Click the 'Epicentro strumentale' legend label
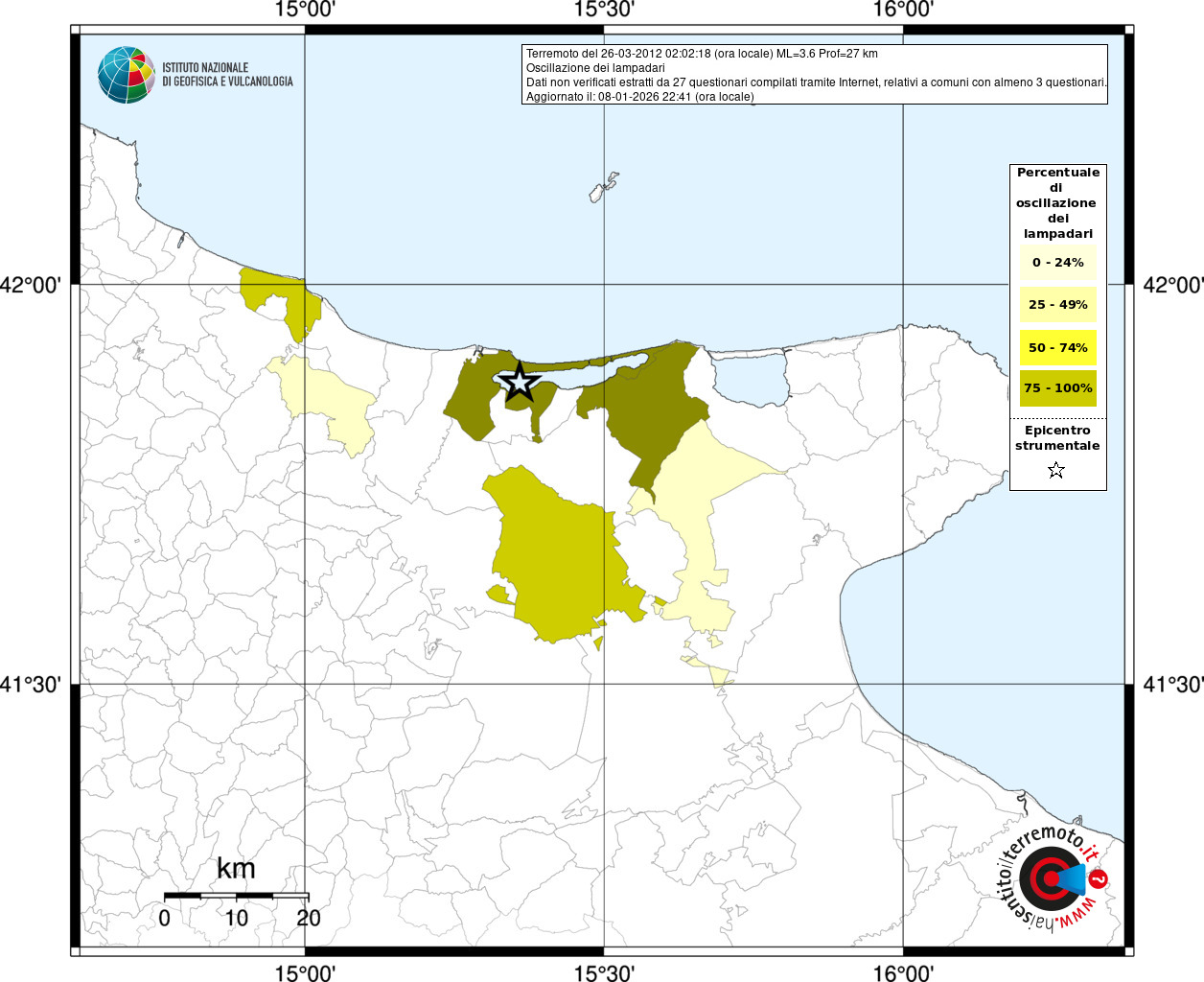The width and height of the screenshot is (1204, 982). [1057, 438]
